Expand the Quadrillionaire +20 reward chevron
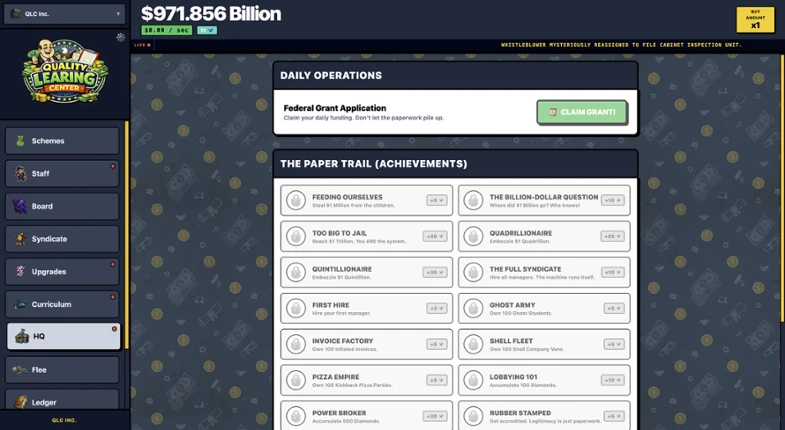 (612, 236)
